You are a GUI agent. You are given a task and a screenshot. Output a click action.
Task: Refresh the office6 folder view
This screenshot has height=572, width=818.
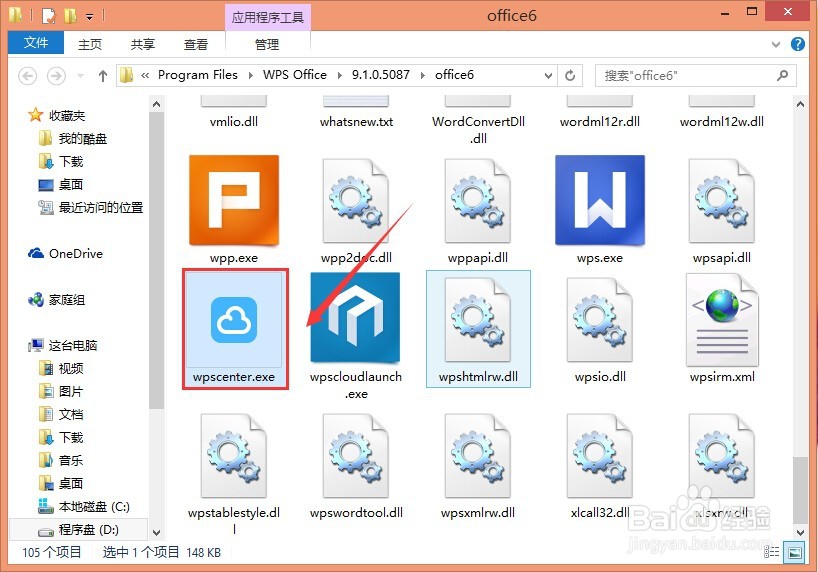point(570,76)
